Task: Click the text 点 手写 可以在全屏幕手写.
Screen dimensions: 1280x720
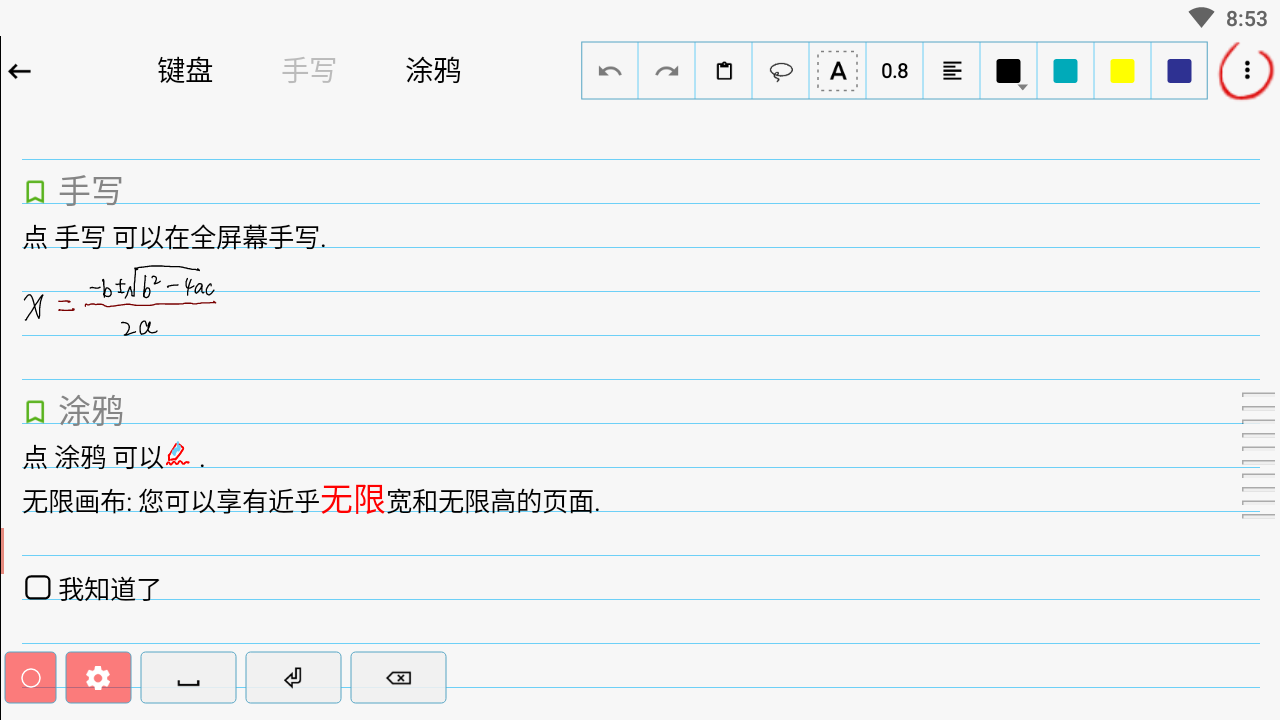Action: pos(174,238)
